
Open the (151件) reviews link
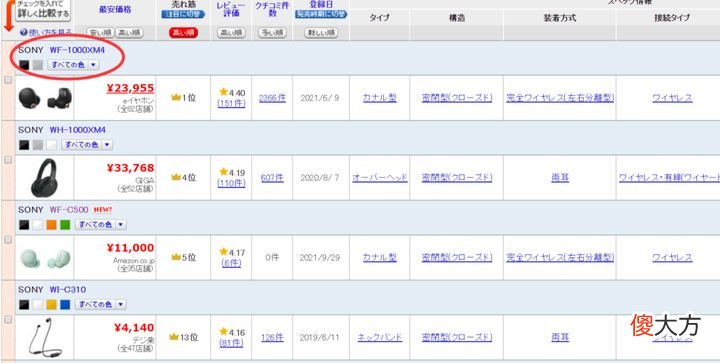click(231, 104)
